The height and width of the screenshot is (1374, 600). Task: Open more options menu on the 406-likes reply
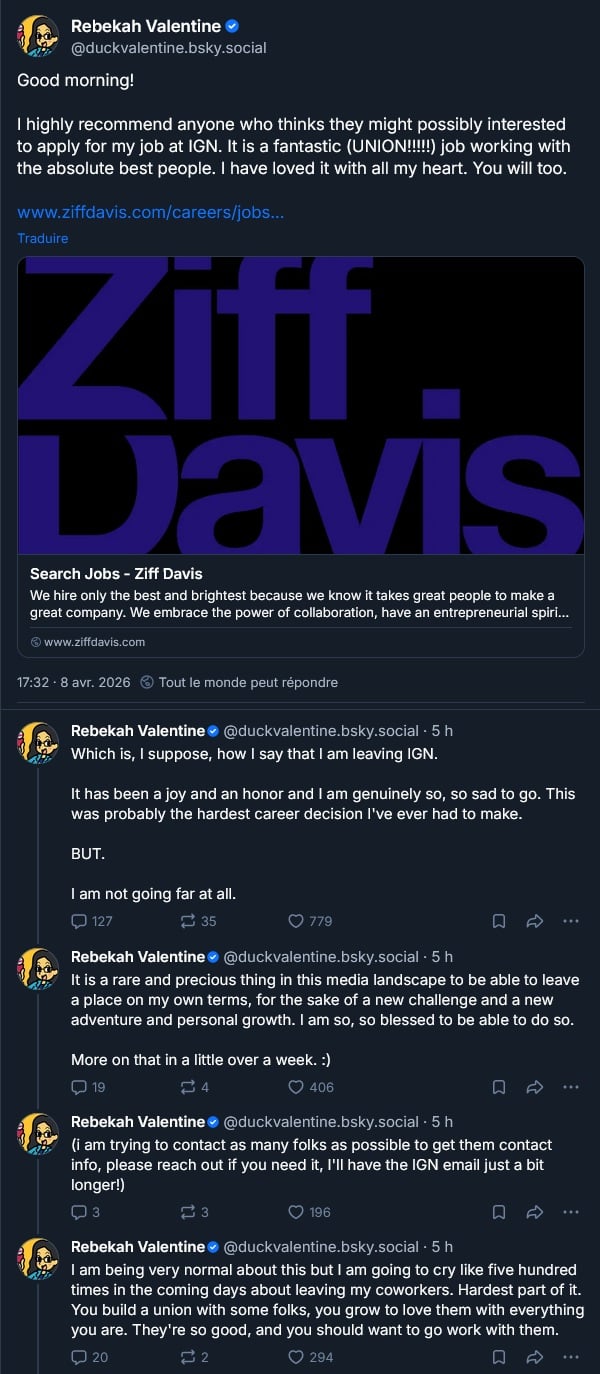coord(571,1087)
